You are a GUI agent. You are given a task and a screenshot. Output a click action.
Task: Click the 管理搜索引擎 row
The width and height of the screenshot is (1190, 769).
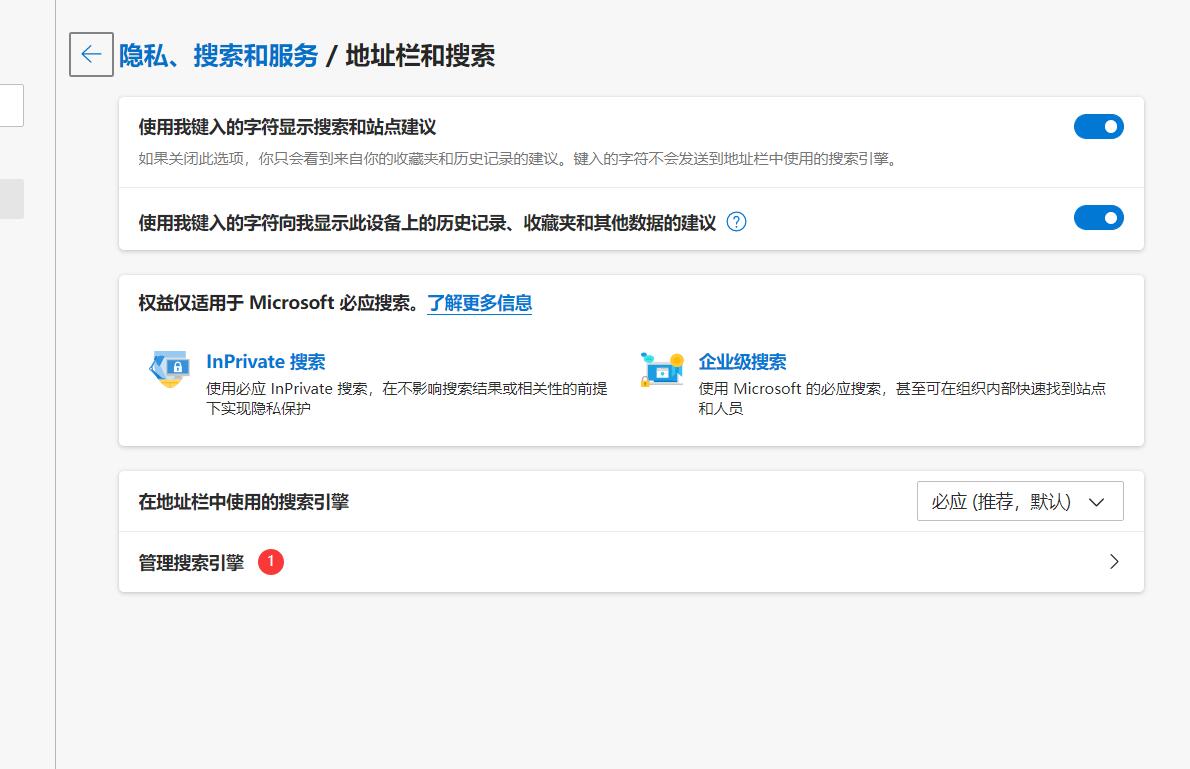click(x=631, y=562)
